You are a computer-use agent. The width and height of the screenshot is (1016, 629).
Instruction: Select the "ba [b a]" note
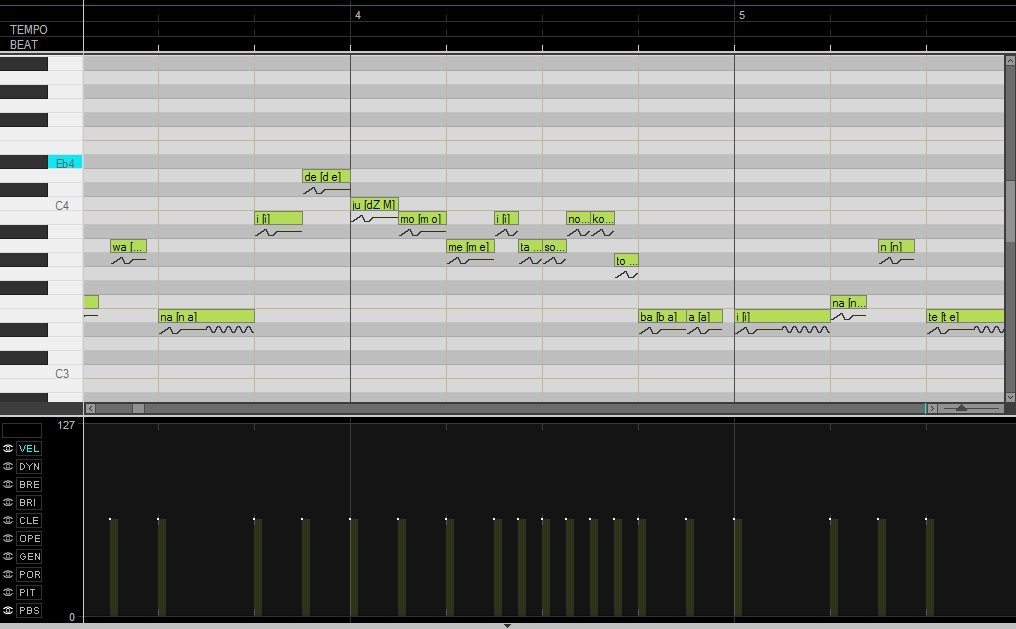click(662, 317)
